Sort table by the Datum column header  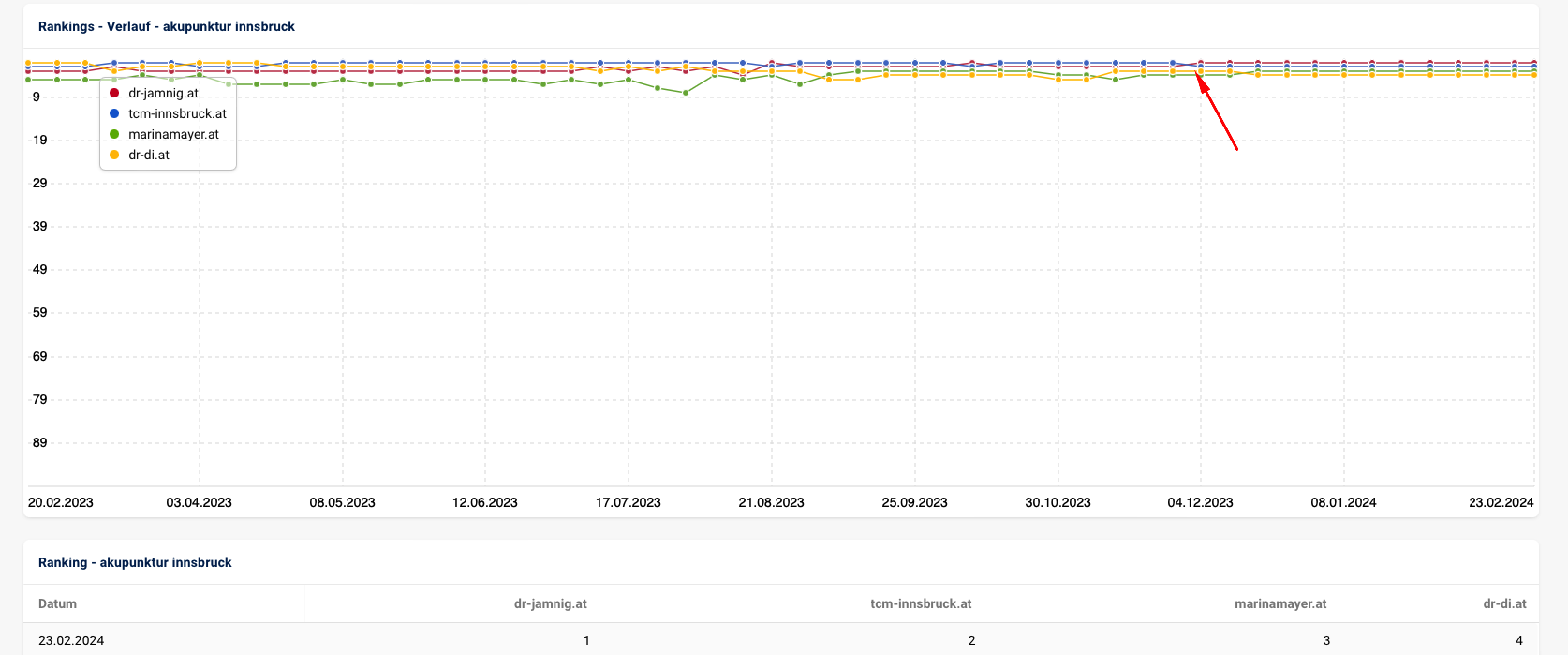tap(58, 604)
